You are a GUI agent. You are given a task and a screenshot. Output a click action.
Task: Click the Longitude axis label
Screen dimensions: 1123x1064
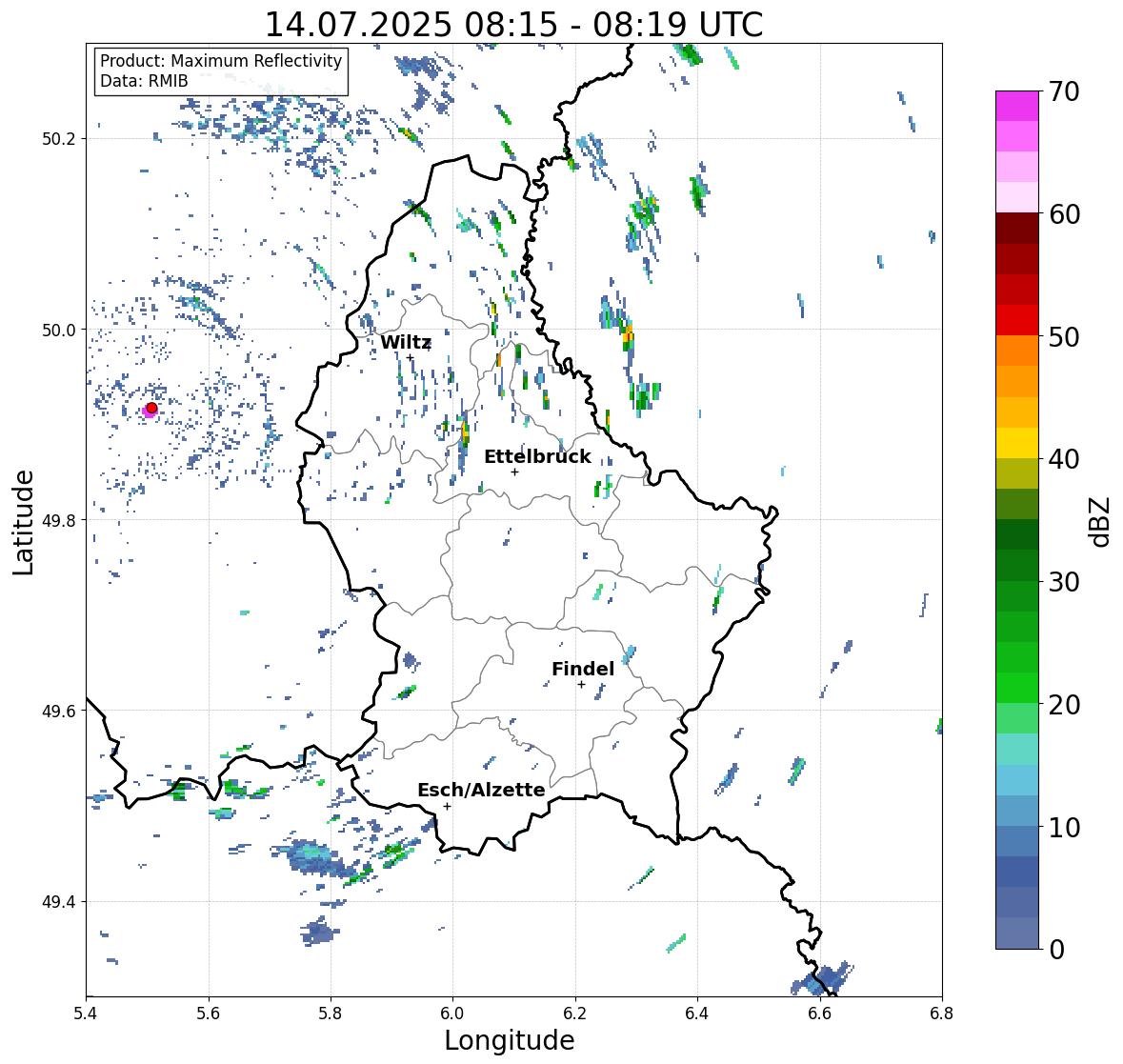[x=510, y=1040]
